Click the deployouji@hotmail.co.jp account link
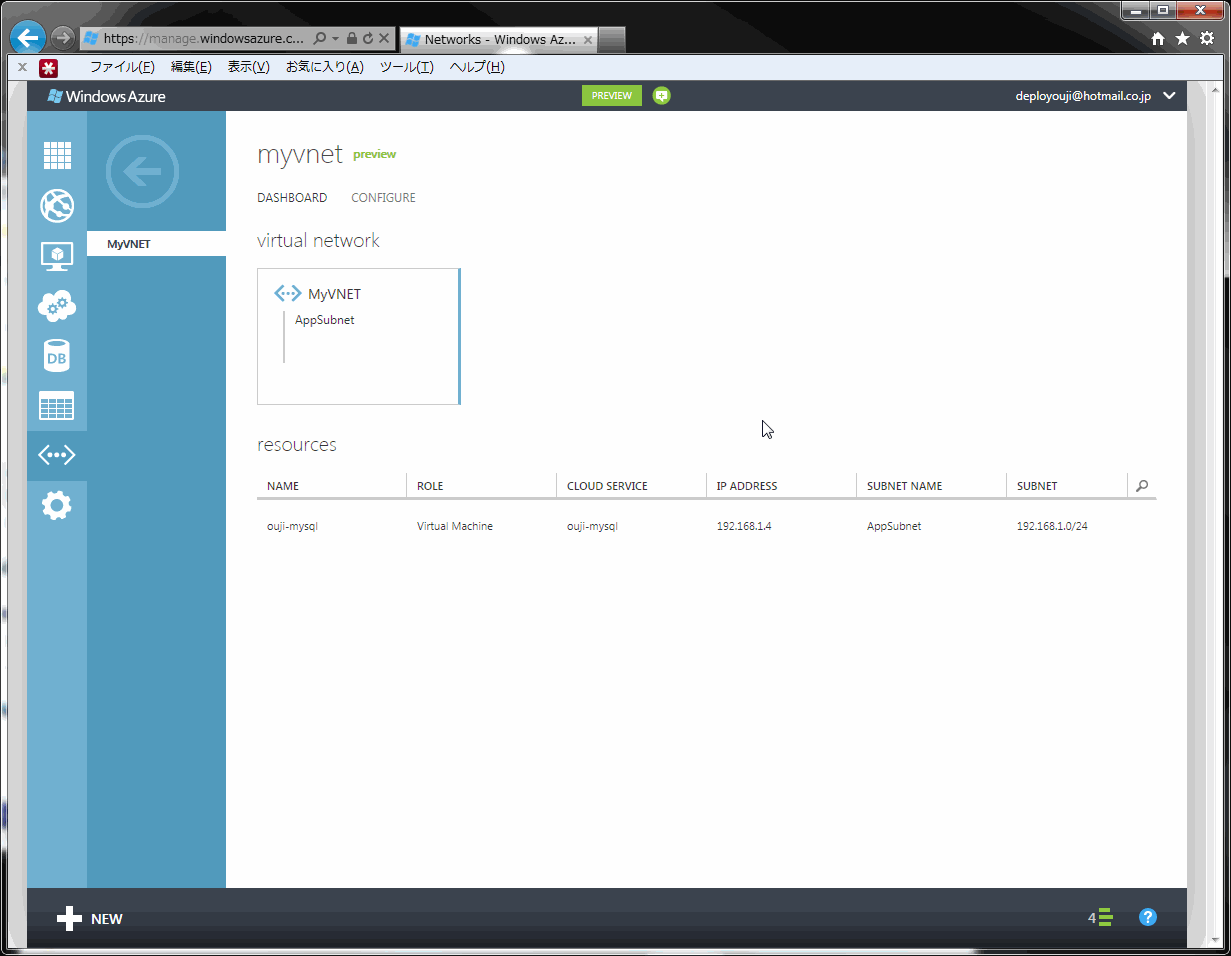 1083,96
